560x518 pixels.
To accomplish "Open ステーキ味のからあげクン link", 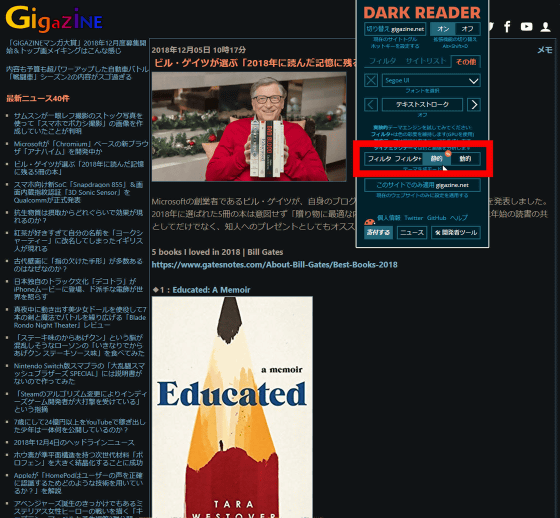I will [x=79, y=345].
